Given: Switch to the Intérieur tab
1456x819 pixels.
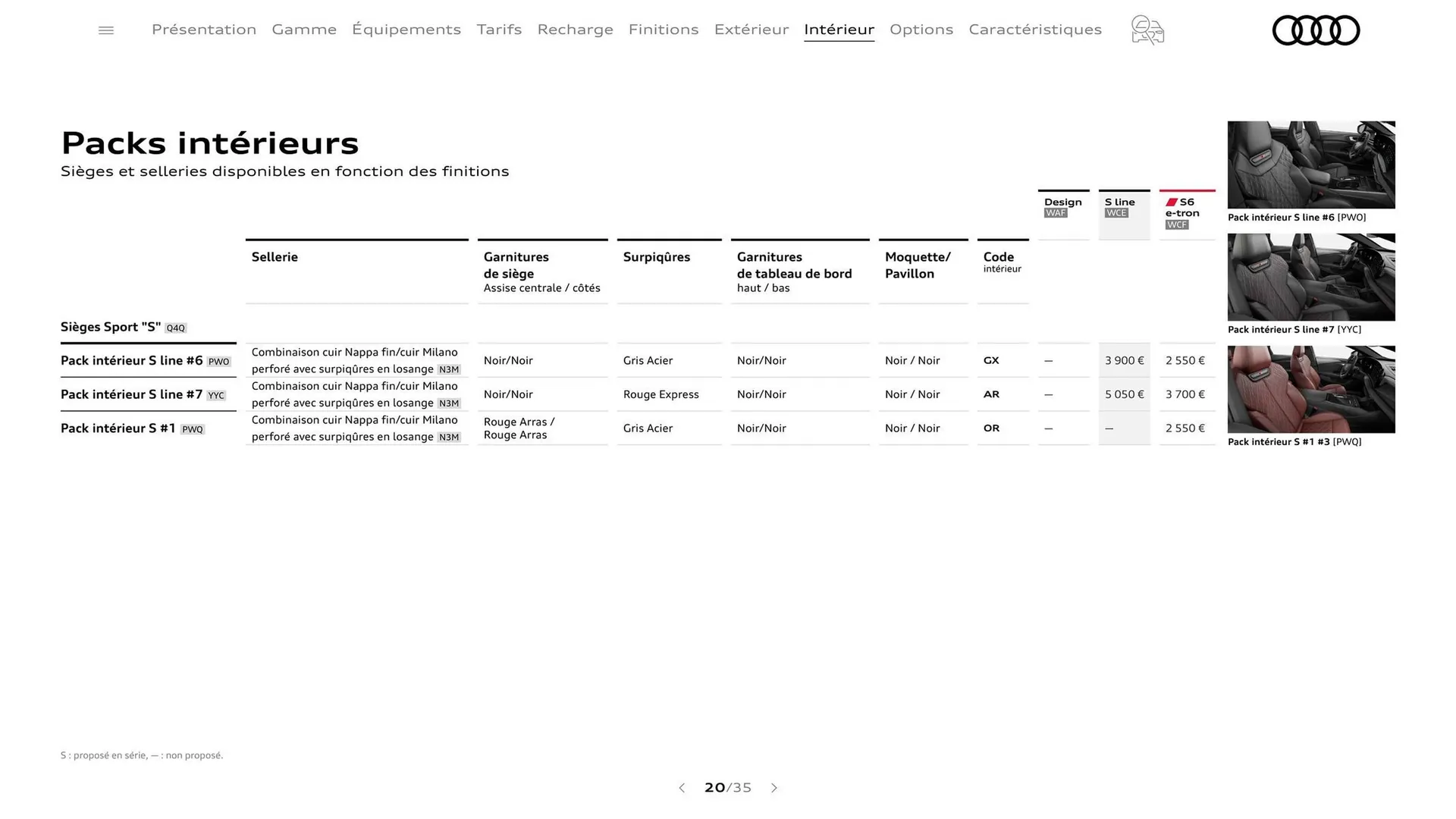Looking at the screenshot, I should (x=839, y=30).
